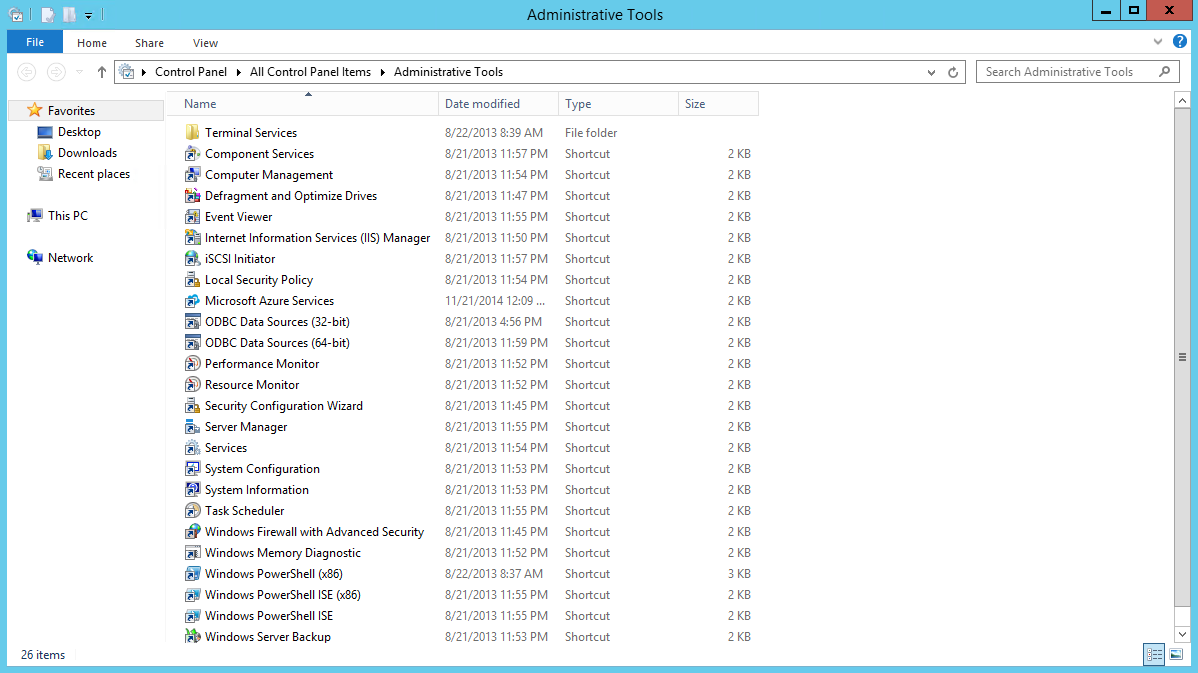This screenshot has width=1198, height=673.
Task: Click the iSCSI Initiator shortcut icon
Action: pos(193,259)
